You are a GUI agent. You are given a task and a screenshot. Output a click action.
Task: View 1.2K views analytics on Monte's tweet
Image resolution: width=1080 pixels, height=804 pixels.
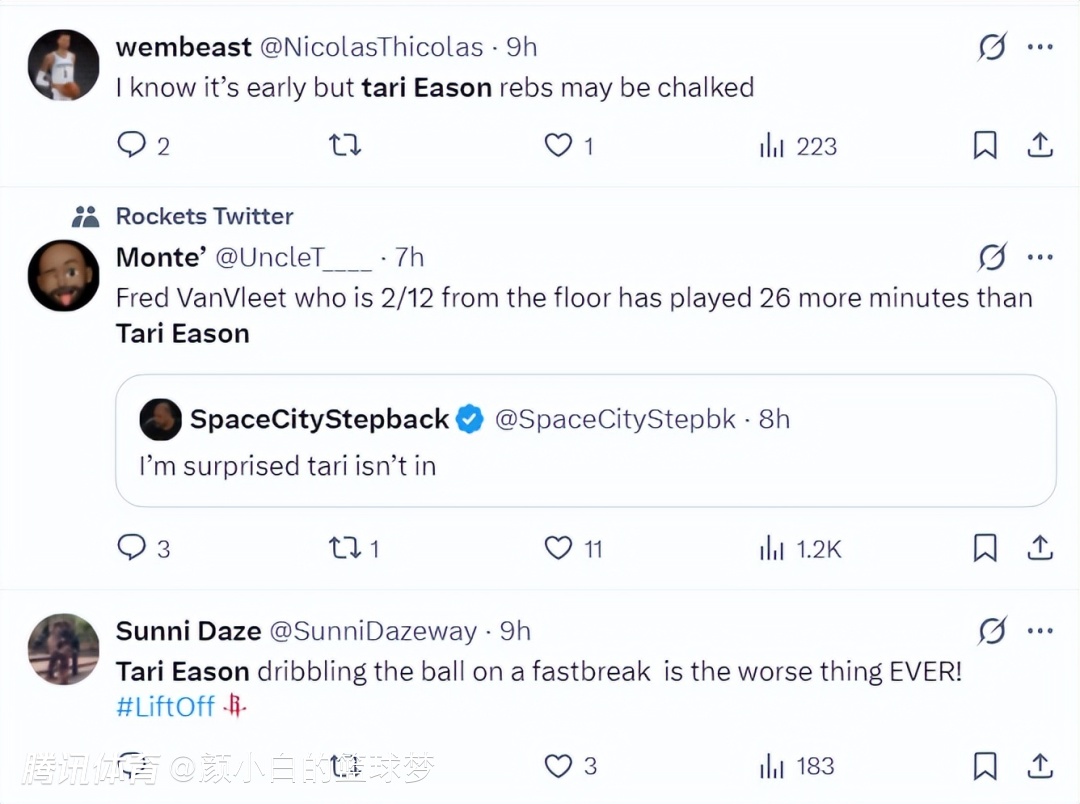point(800,547)
